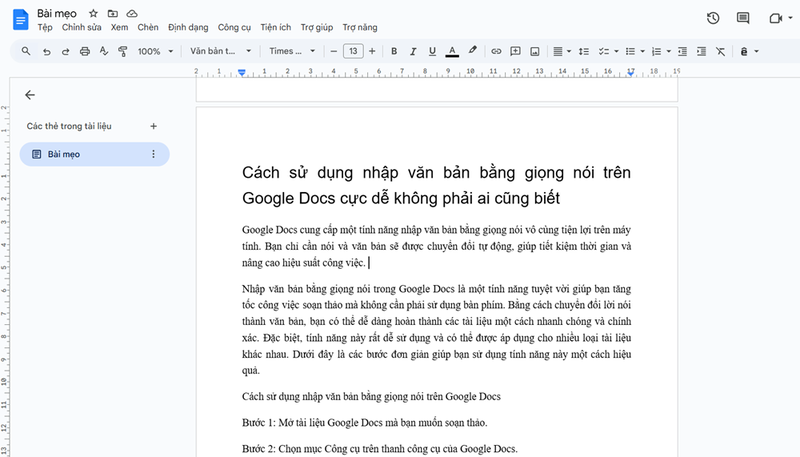Decrease the paragraph indent
This screenshot has width=800, height=457.
pyautogui.click(x=682, y=51)
